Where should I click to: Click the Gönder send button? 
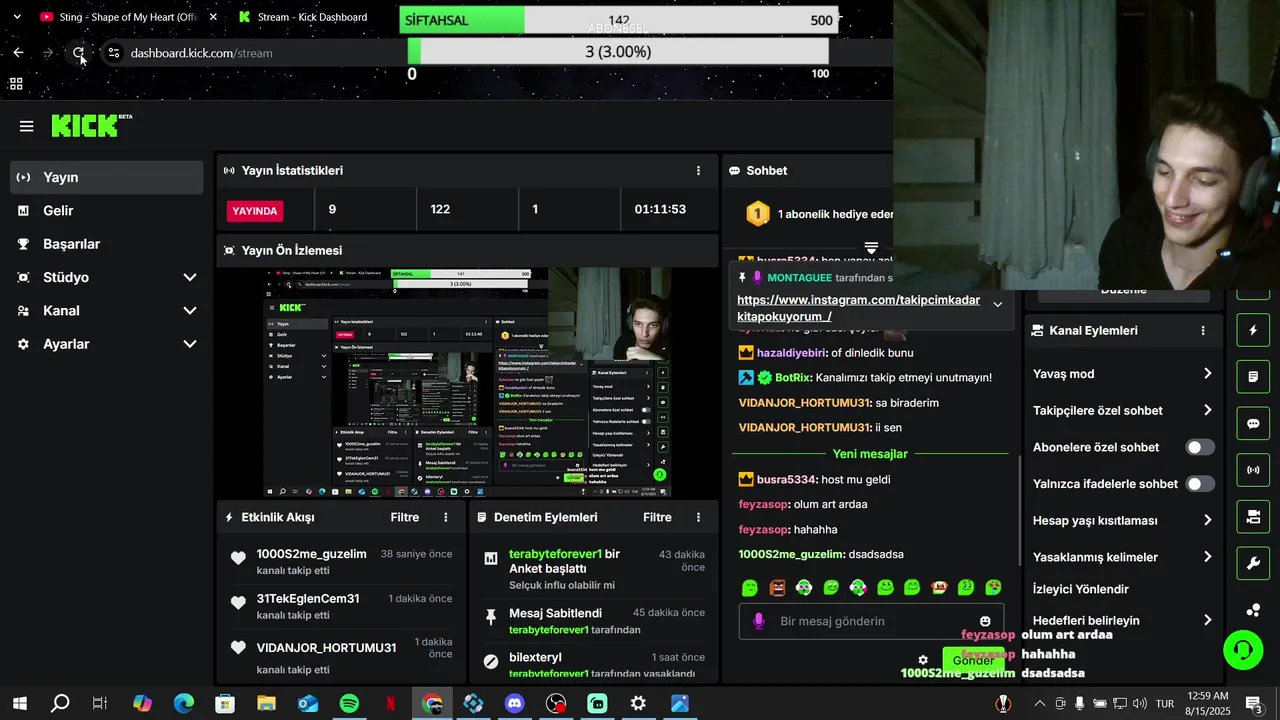tap(973, 661)
